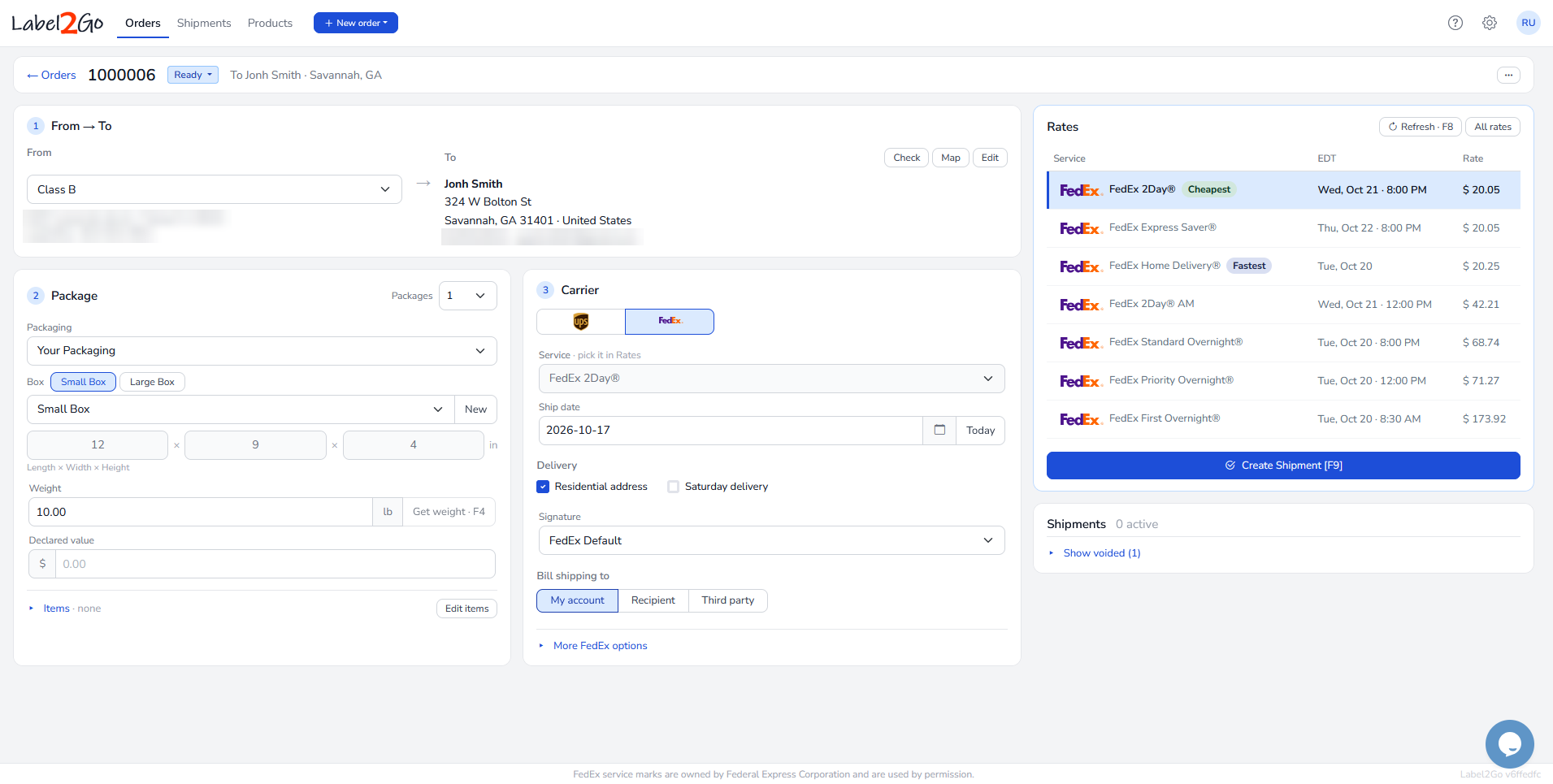Open the three-dot order options menu
1553x784 pixels.
point(1508,75)
